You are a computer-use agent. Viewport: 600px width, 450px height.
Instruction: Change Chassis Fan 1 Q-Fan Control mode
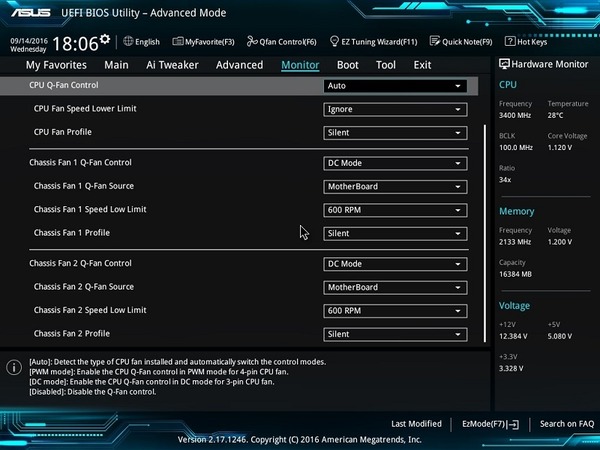point(396,163)
